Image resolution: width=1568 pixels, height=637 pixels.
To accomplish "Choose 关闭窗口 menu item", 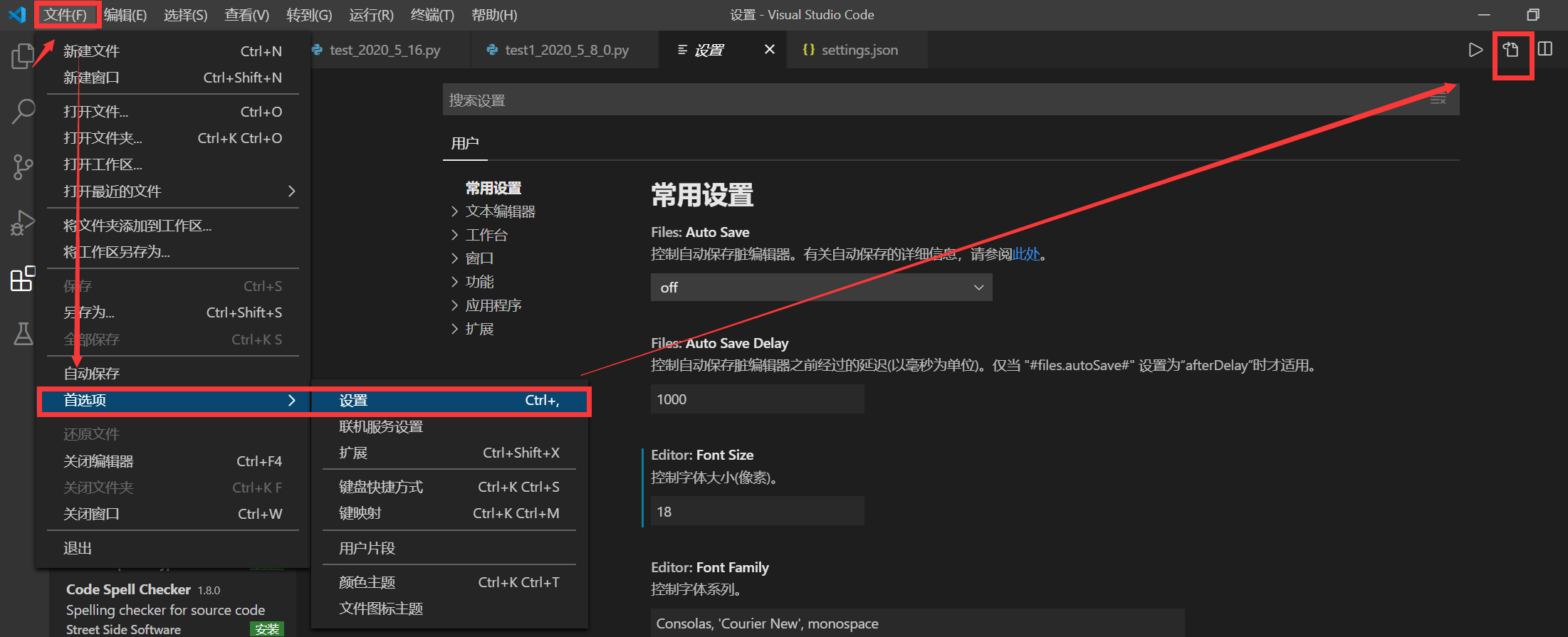I will point(172,514).
